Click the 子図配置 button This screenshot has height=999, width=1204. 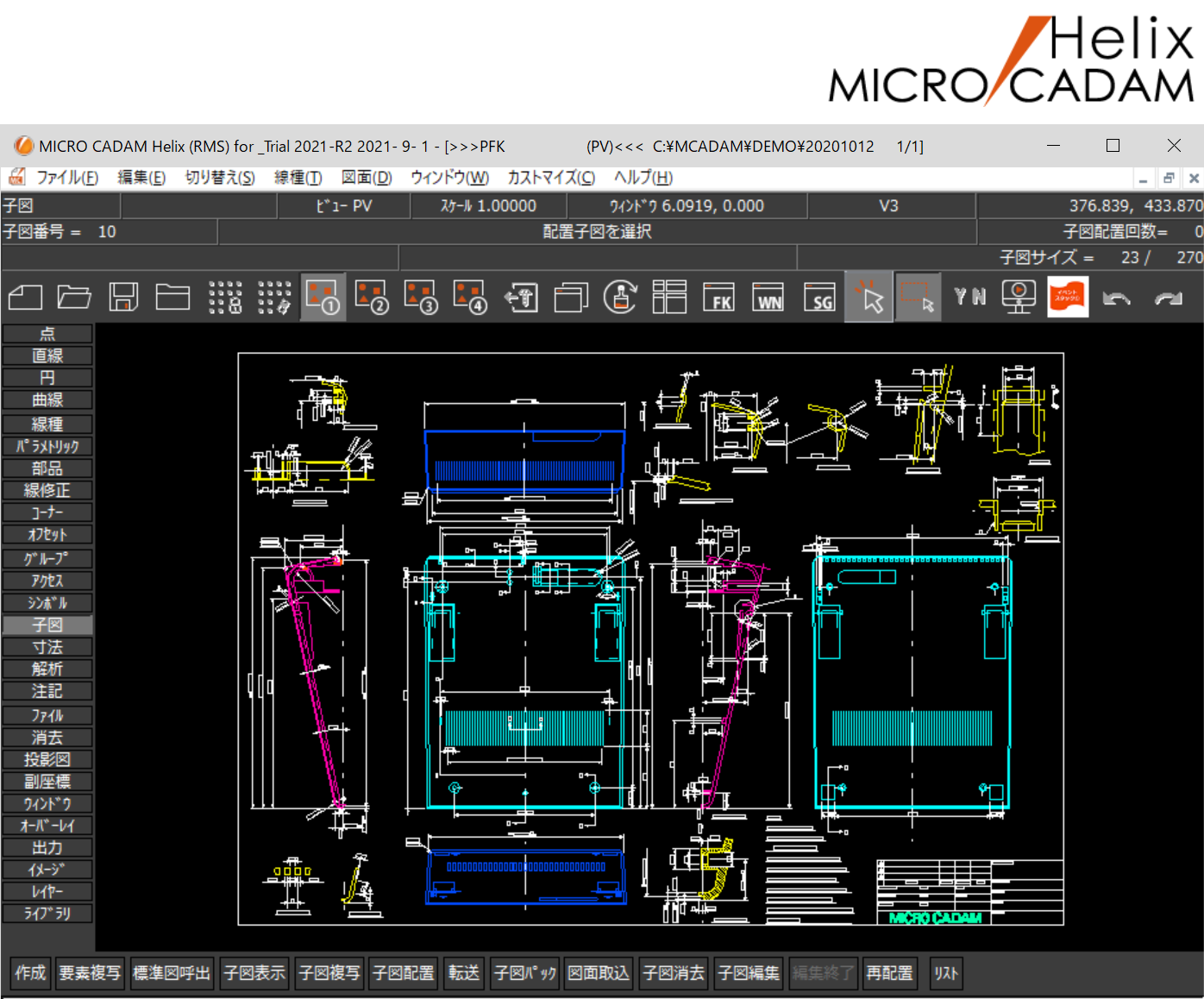coord(404,973)
